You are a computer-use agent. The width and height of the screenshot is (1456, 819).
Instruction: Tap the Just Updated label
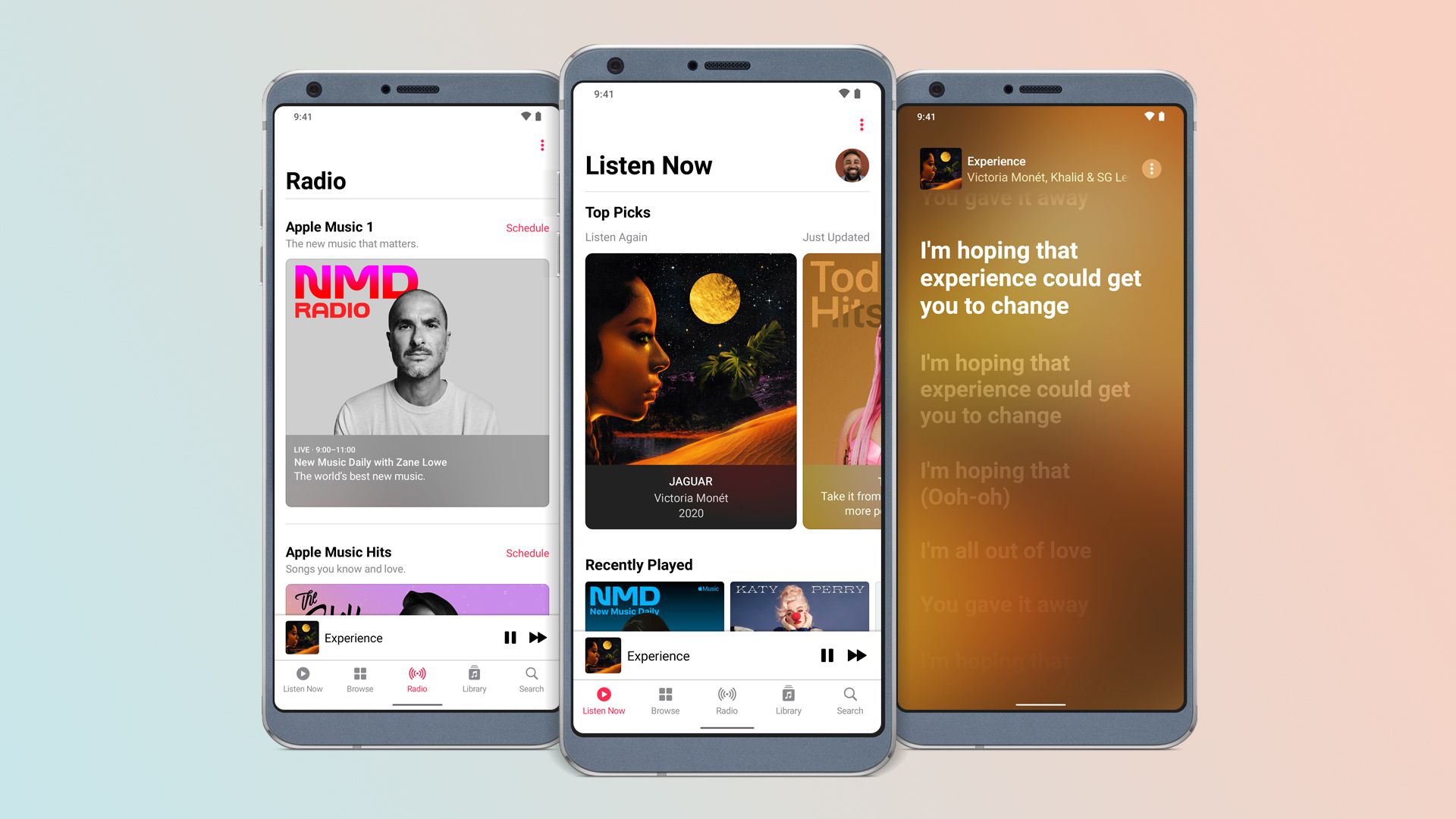(835, 237)
